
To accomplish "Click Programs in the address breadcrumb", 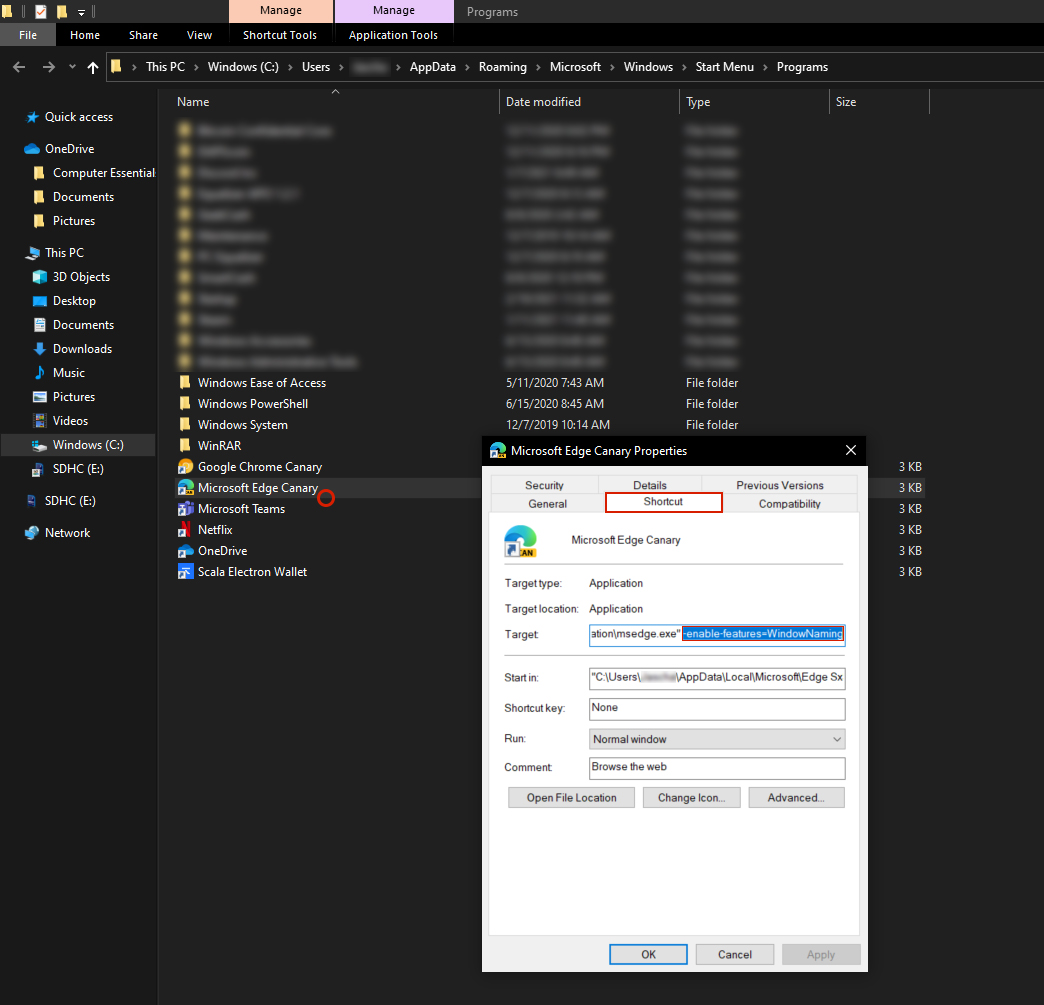I will click(x=802, y=67).
